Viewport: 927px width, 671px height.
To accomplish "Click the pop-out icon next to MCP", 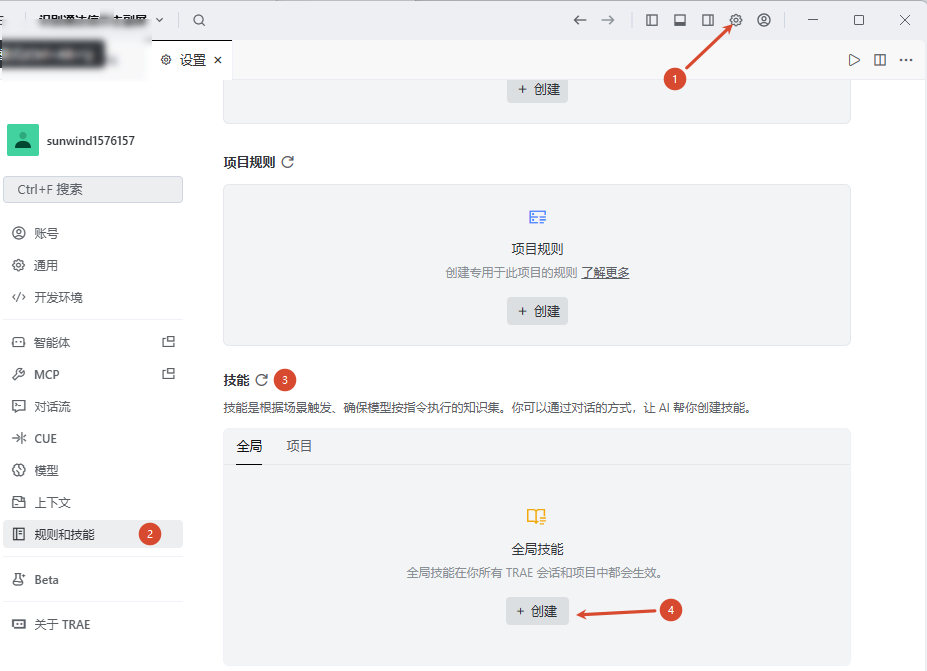I will point(168,374).
